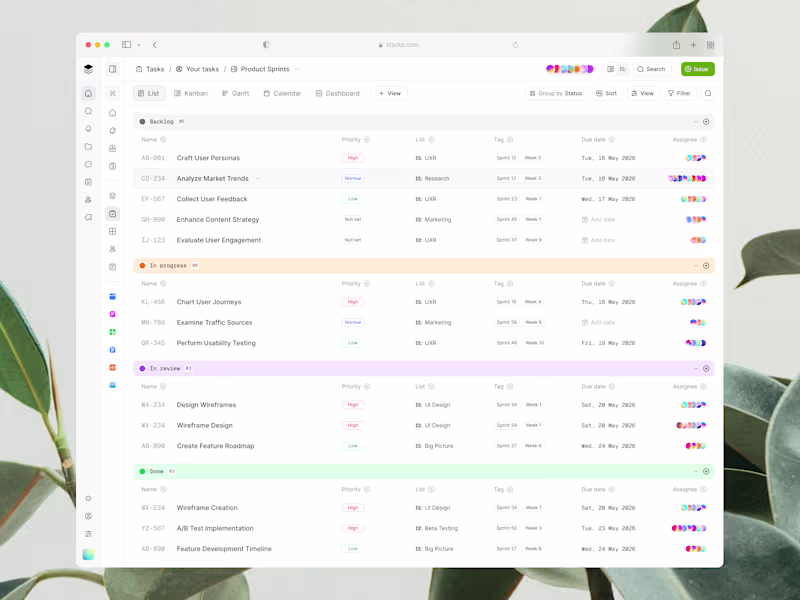Add item to In progress group with circled plus

pos(706,265)
